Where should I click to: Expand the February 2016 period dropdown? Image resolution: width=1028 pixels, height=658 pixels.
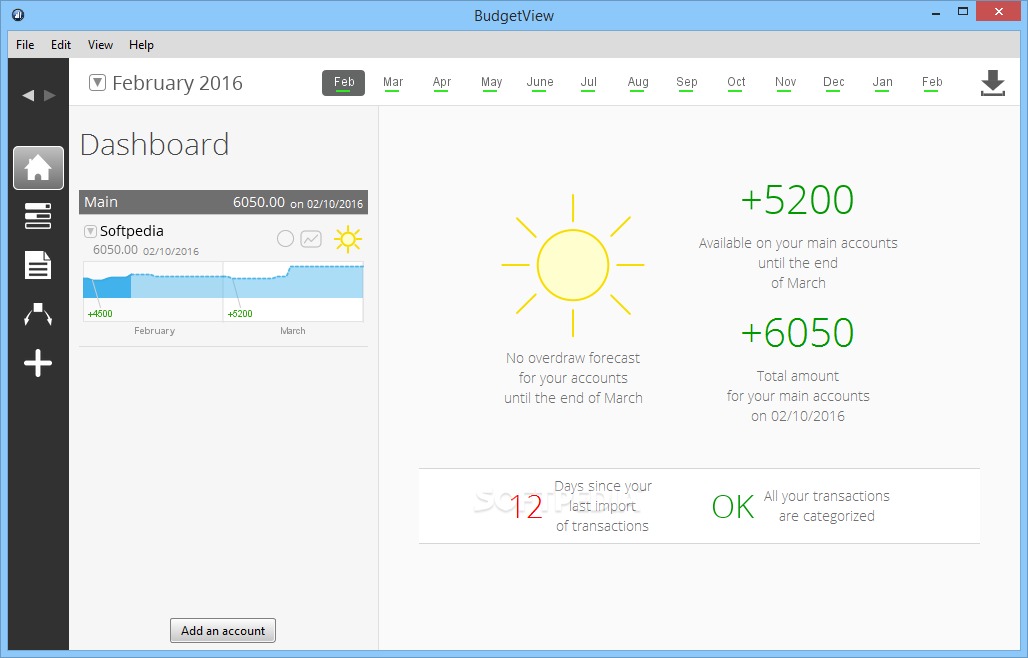coord(97,83)
